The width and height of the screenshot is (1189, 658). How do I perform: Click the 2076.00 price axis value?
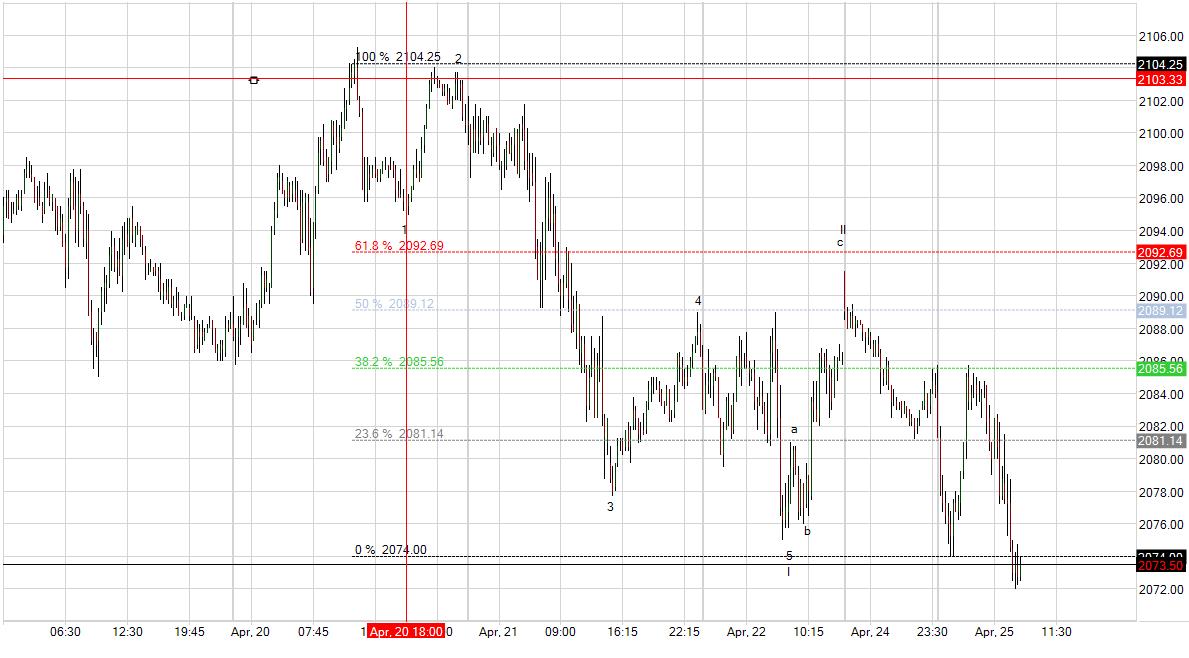[x=1161, y=525]
